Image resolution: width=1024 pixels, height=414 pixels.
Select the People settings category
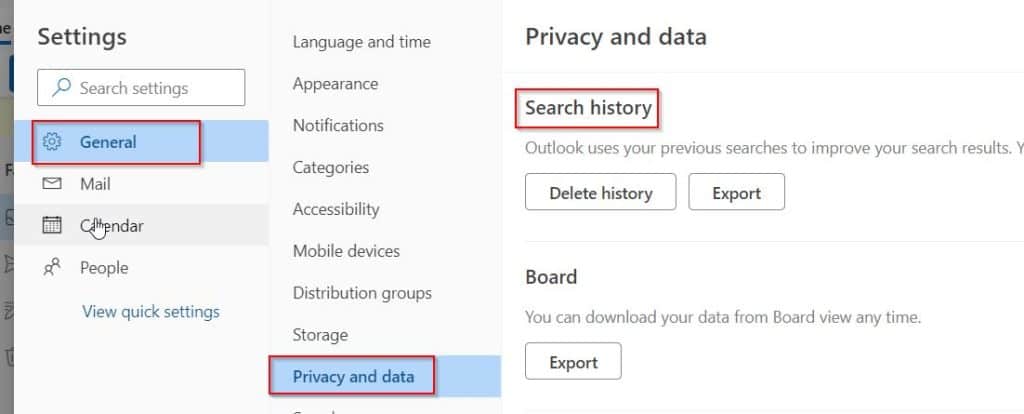coord(142,267)
